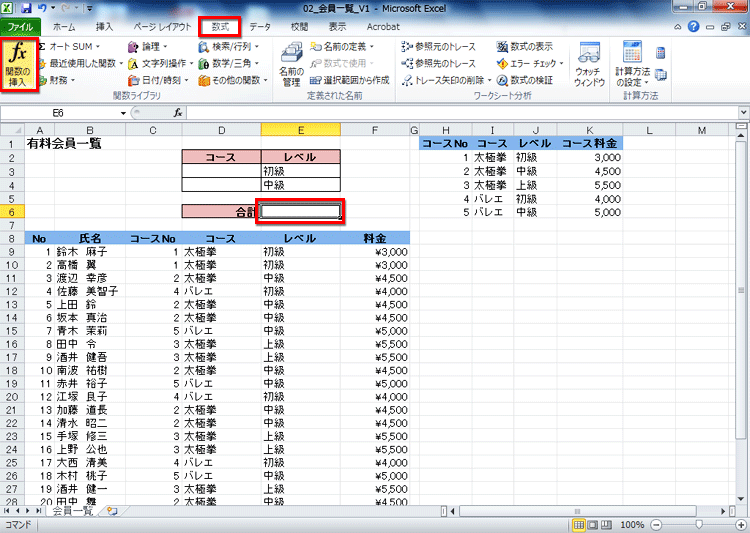The width and height of the screenshot is (750, 533).
Task: Open the 論理 functions dropdown
Action: pos(148,46)
